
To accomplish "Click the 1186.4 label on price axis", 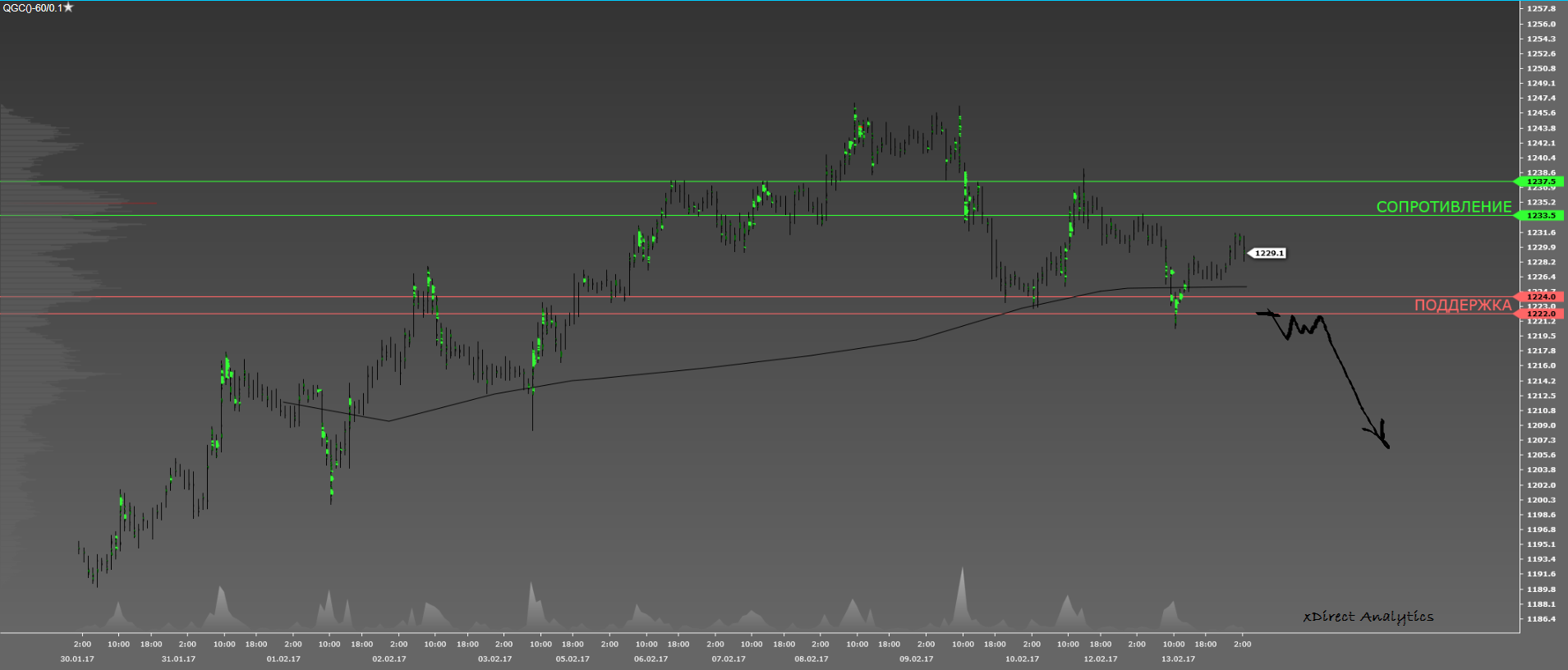I will coord(1541,619).
